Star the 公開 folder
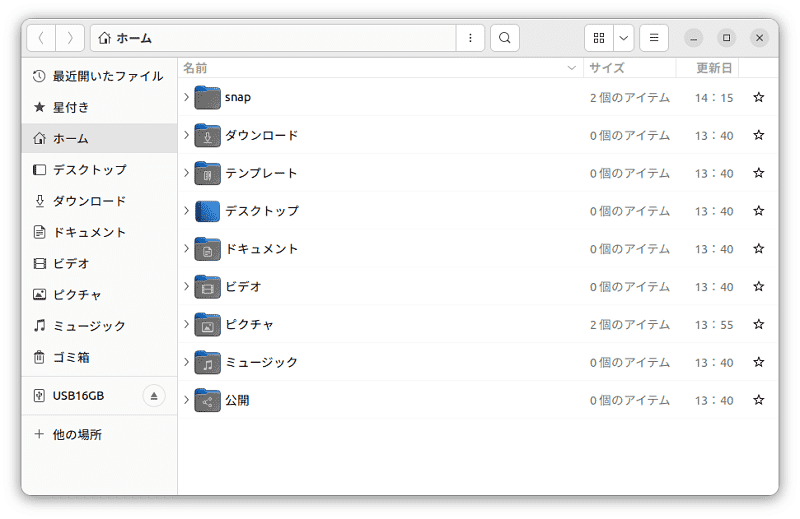This screenshot has width=800, height=519. [x=759, y=400]
